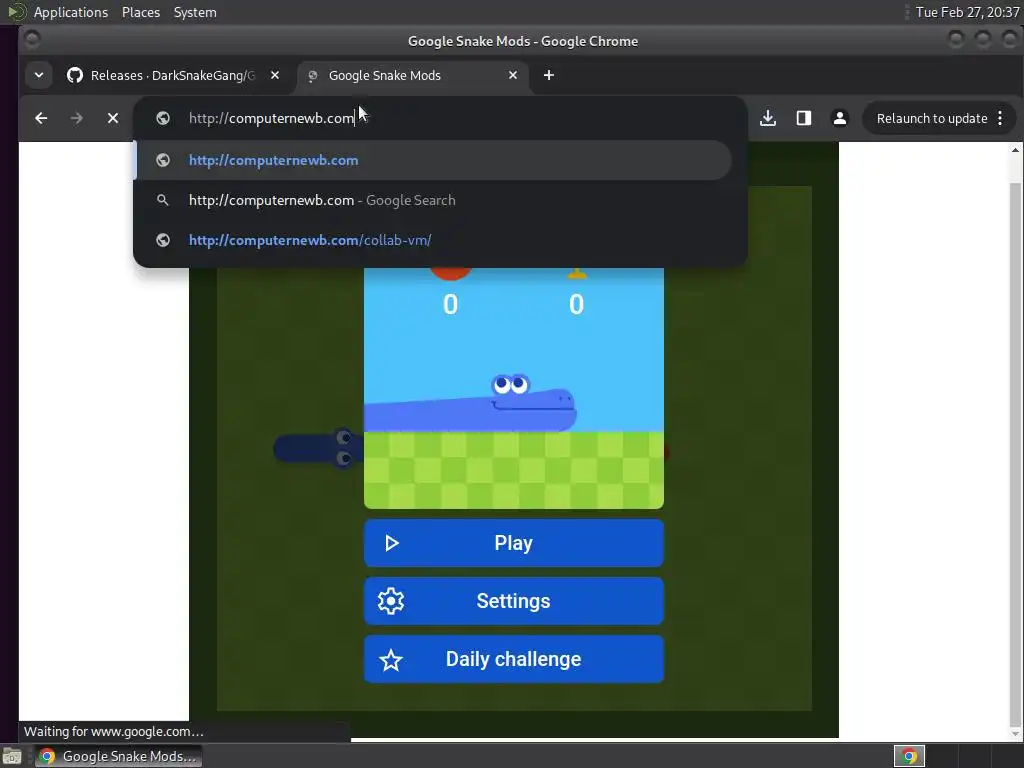1024x768 pixels.
Task: Launch the Daily challenge
Action: tap(514, 659)
